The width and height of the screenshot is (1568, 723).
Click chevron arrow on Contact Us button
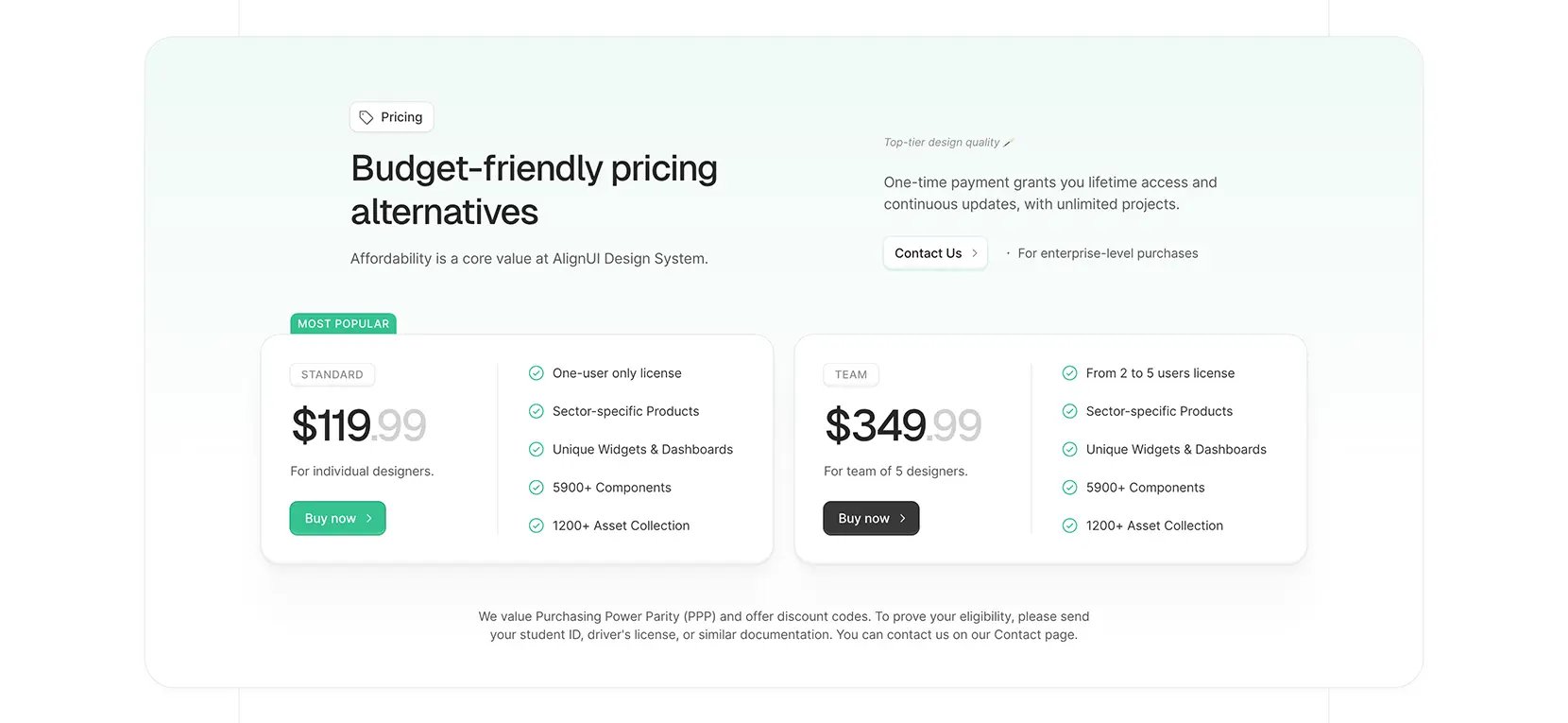975,253
